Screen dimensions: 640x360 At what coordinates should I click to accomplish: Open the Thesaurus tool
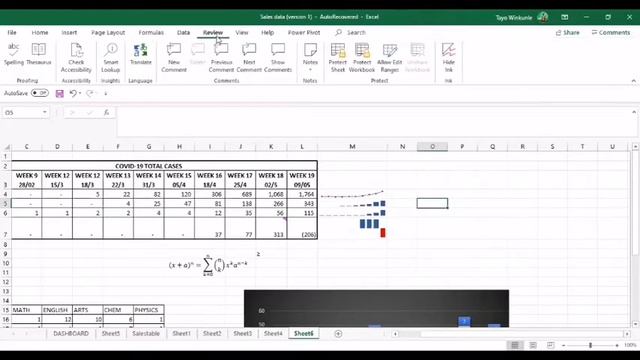39,54
